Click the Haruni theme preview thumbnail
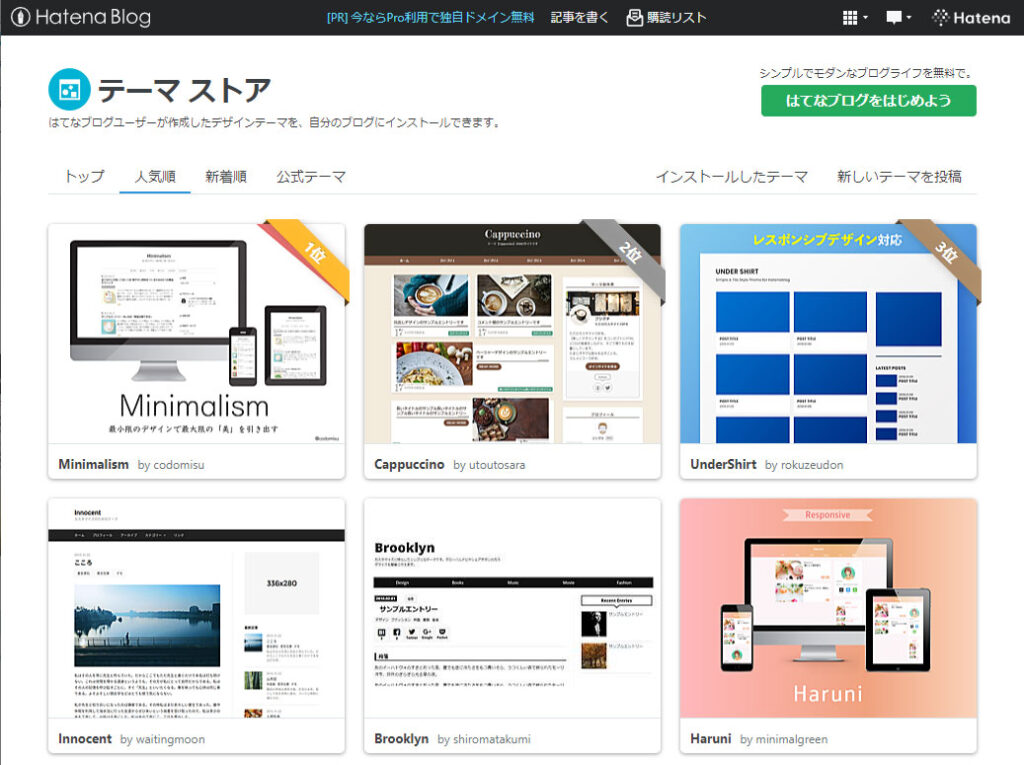 coord(829,608)
